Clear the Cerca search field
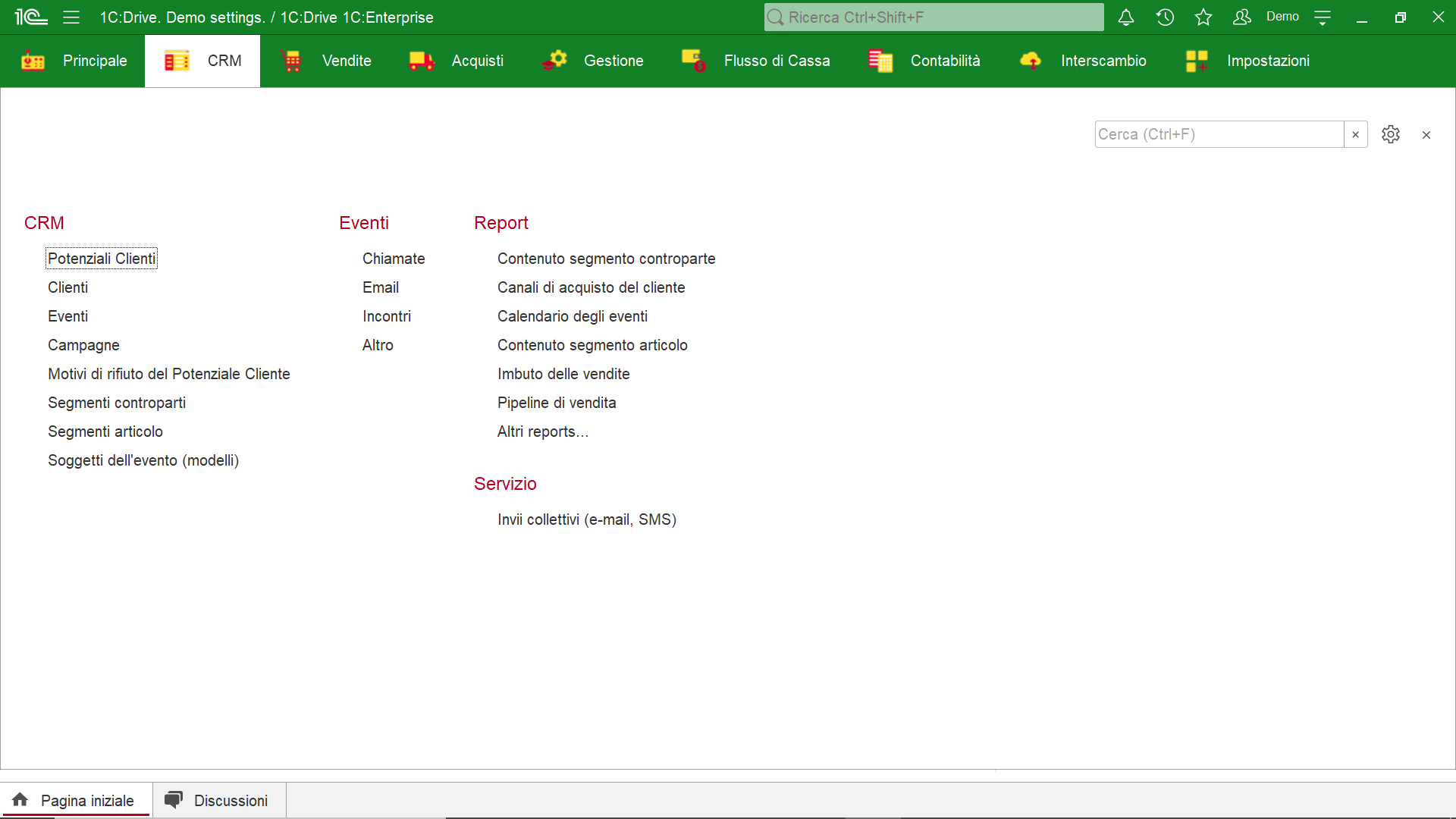 click(1356, 134)
